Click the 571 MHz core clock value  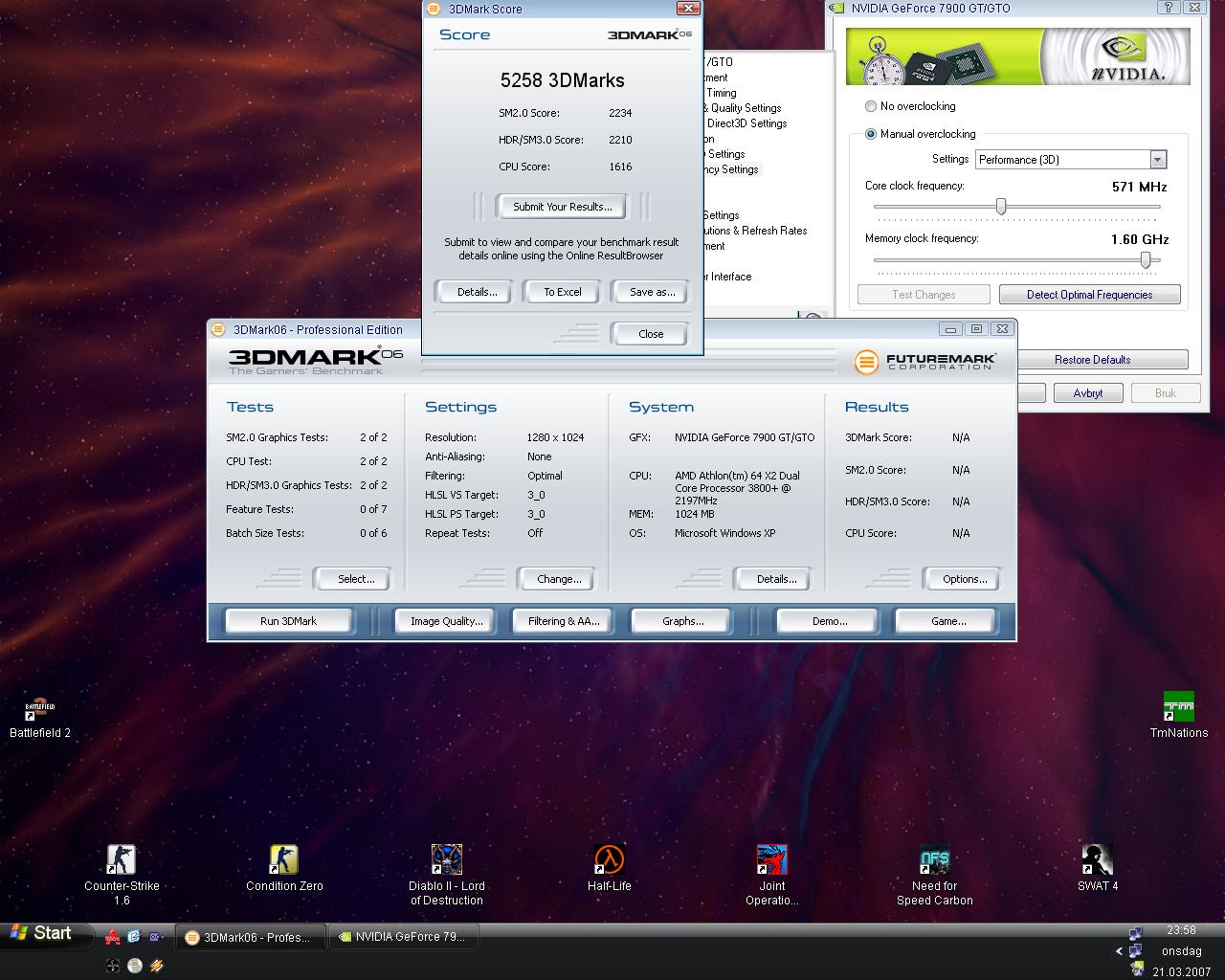coord(1139,187)
